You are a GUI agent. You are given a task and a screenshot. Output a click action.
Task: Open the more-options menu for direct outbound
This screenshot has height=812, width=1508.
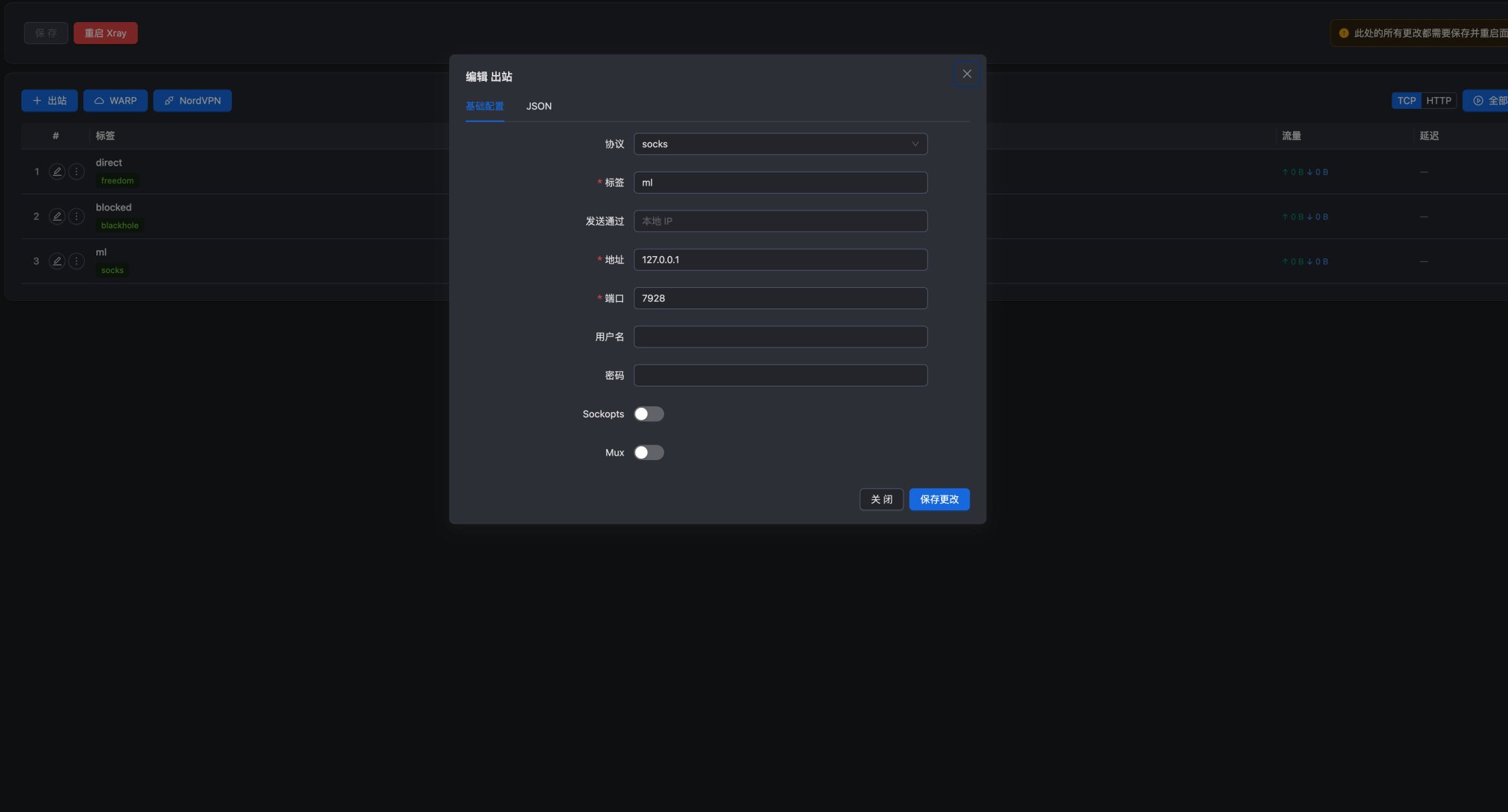point(77,172)
